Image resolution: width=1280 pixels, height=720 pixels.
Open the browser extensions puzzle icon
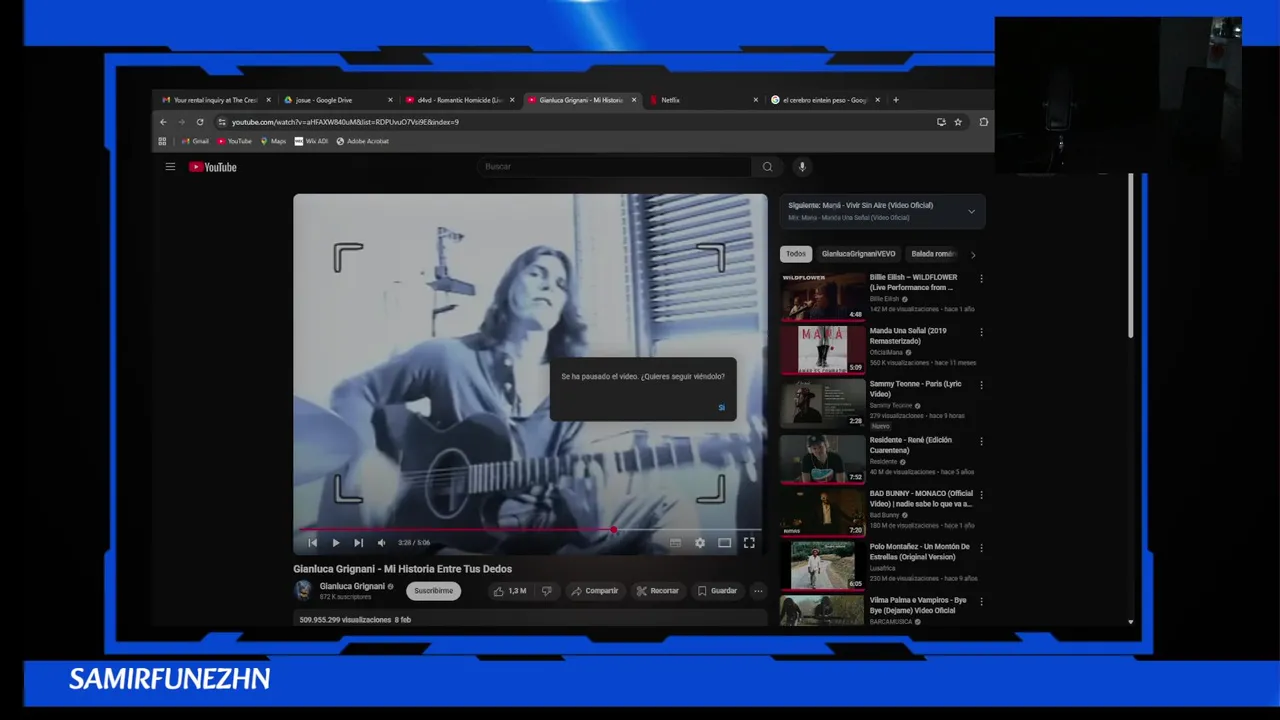click(984, 122)
